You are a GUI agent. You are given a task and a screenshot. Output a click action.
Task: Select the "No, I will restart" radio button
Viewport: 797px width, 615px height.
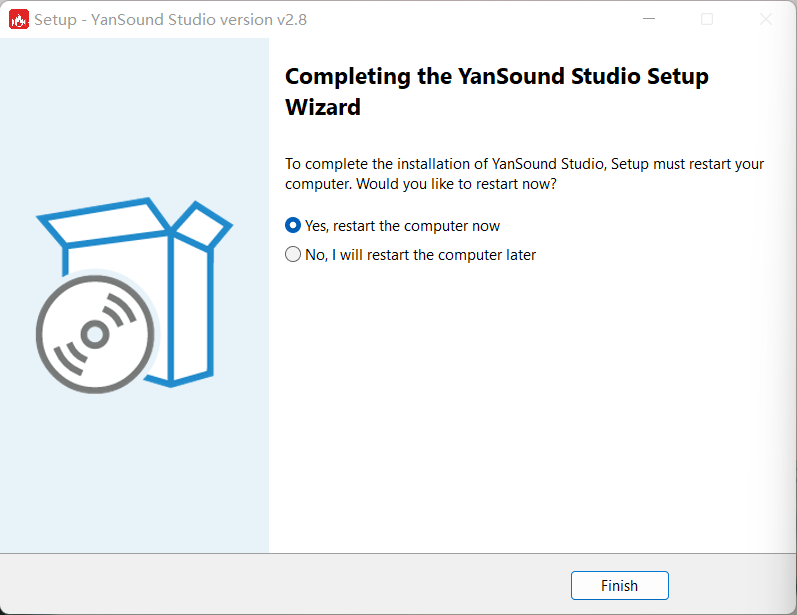(x=293, y=254)
